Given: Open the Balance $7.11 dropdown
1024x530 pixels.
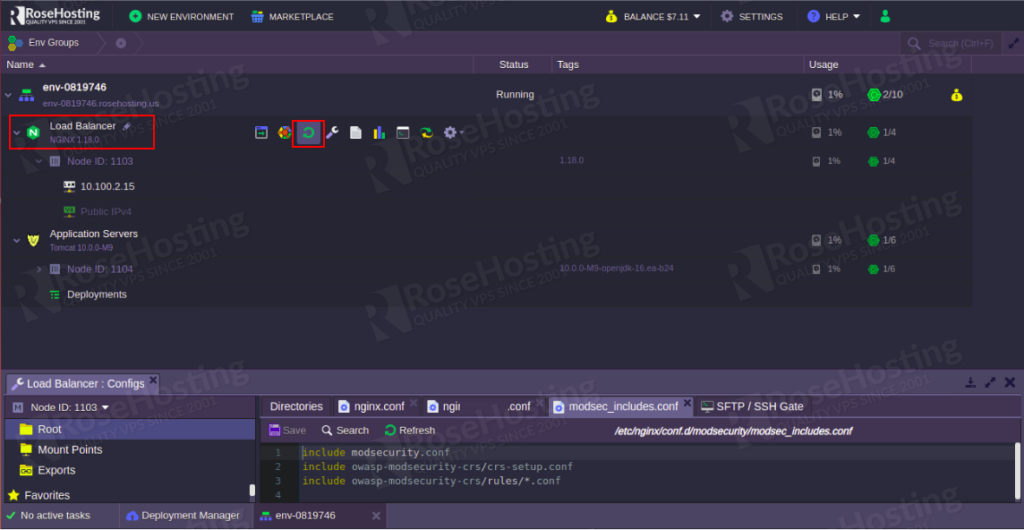Looking at the screenshot, I should tap(652, 16).
